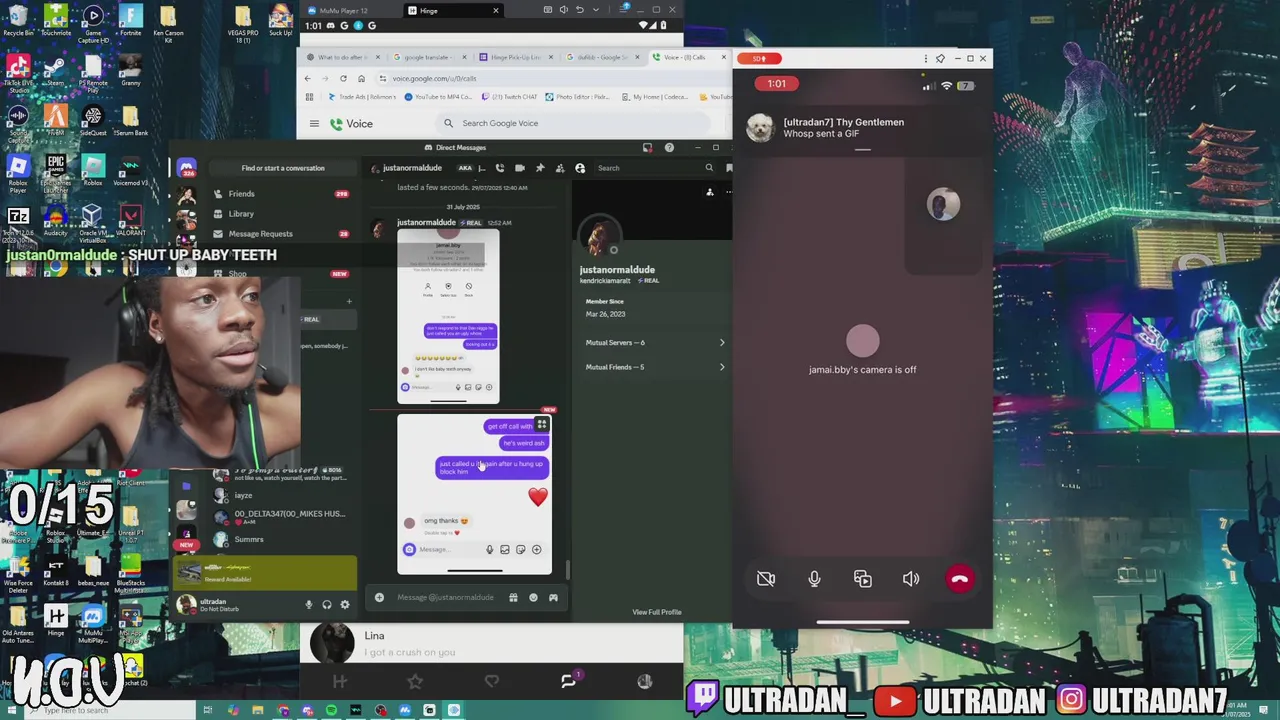
Task: Start video call in Discord header
Action: 520,168
